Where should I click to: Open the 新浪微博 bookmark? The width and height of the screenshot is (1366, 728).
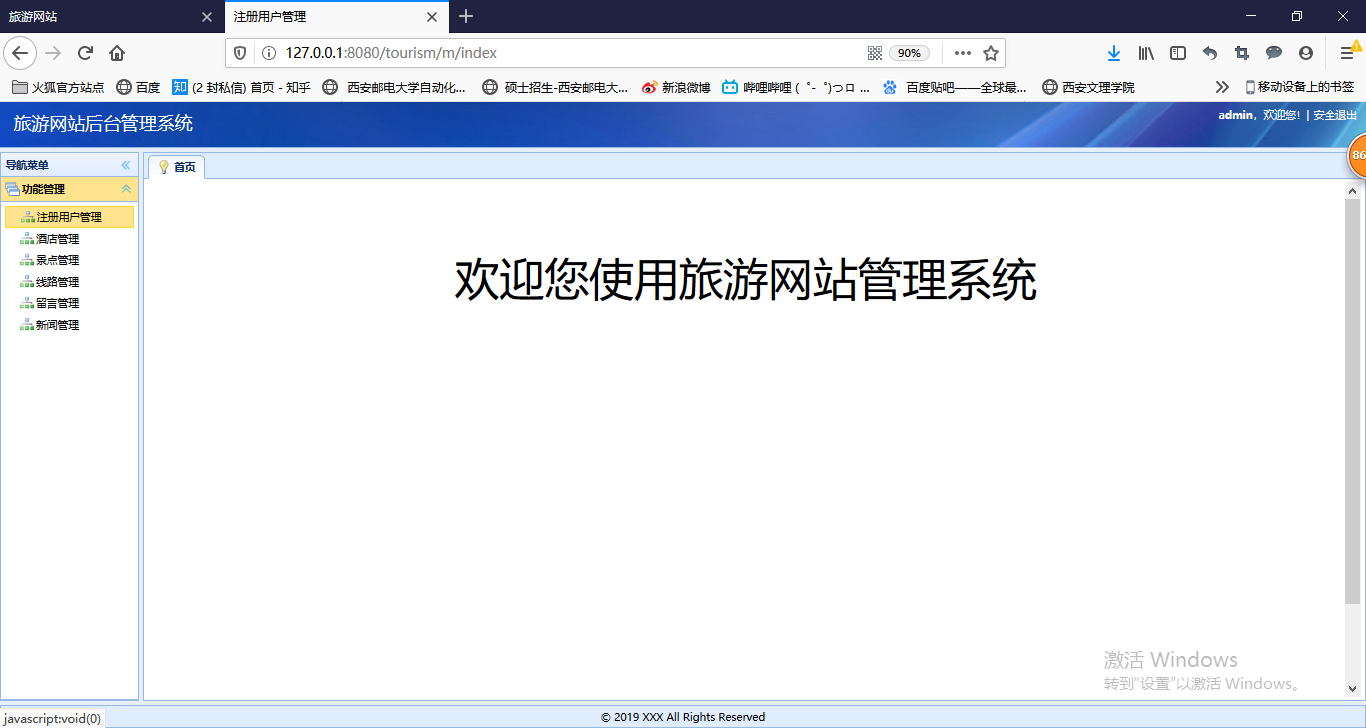(x=676, y=87)
